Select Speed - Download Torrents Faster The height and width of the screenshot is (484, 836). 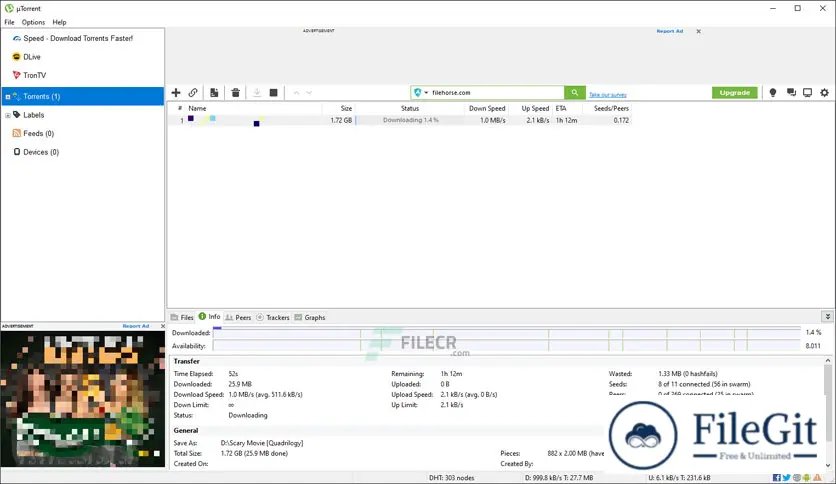[78, 38]
